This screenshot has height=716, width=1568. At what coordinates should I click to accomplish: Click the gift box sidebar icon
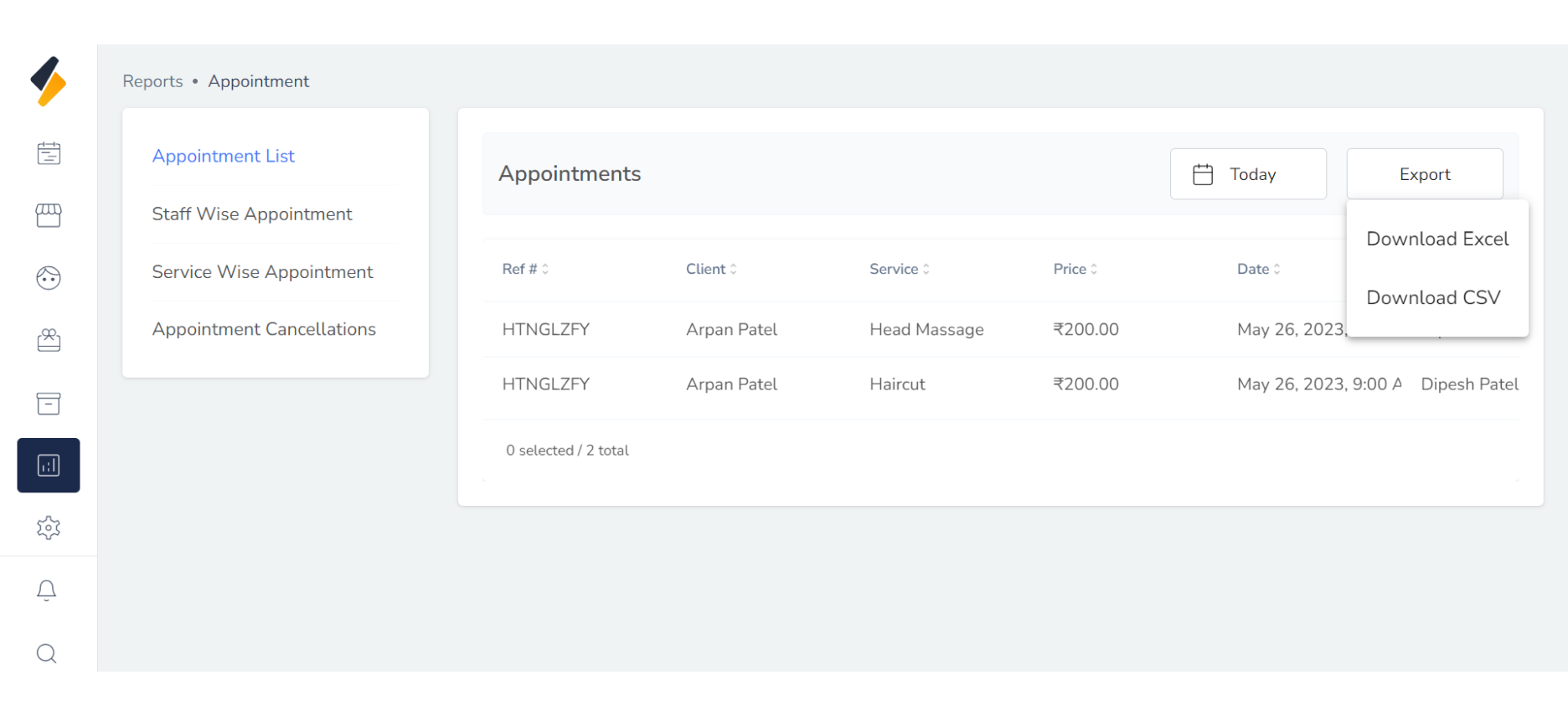49,340
